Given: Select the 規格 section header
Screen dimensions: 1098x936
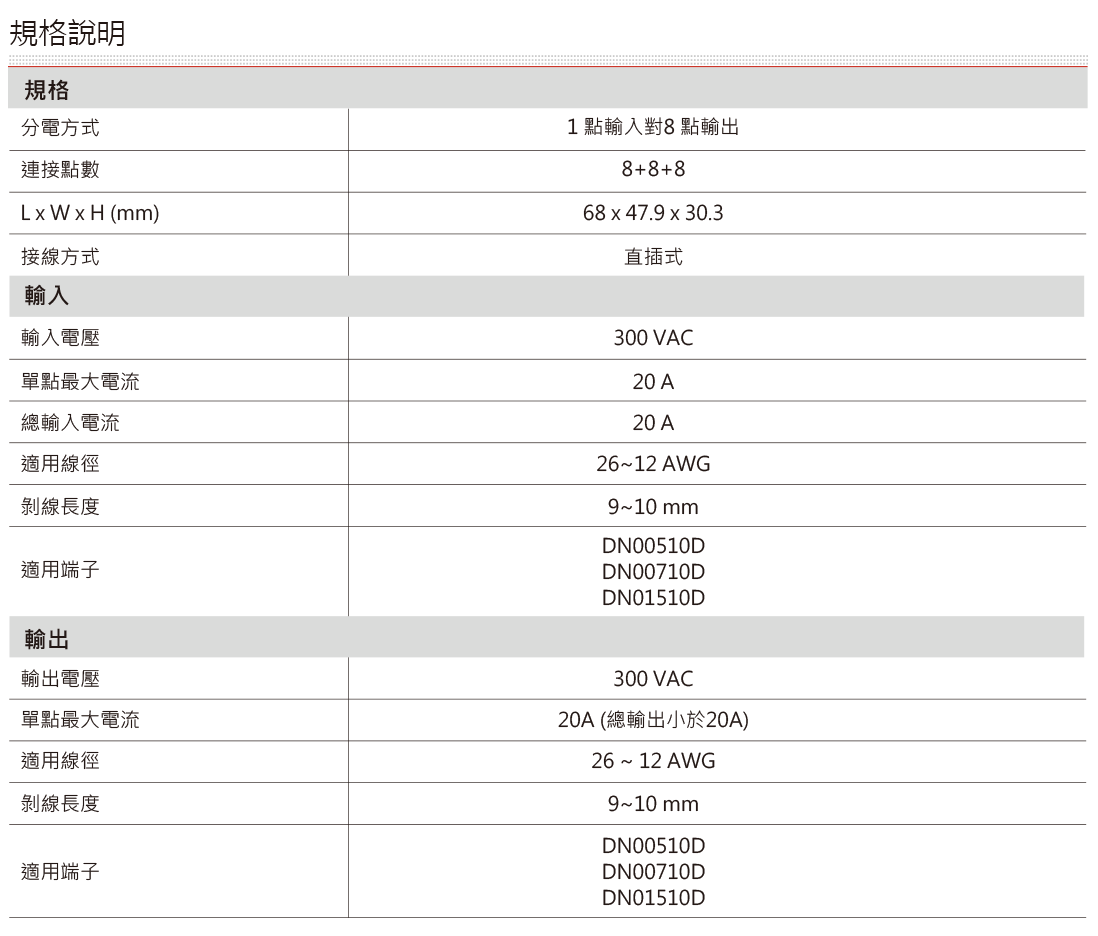Looking at the screenshot, I should coord(46,91).
